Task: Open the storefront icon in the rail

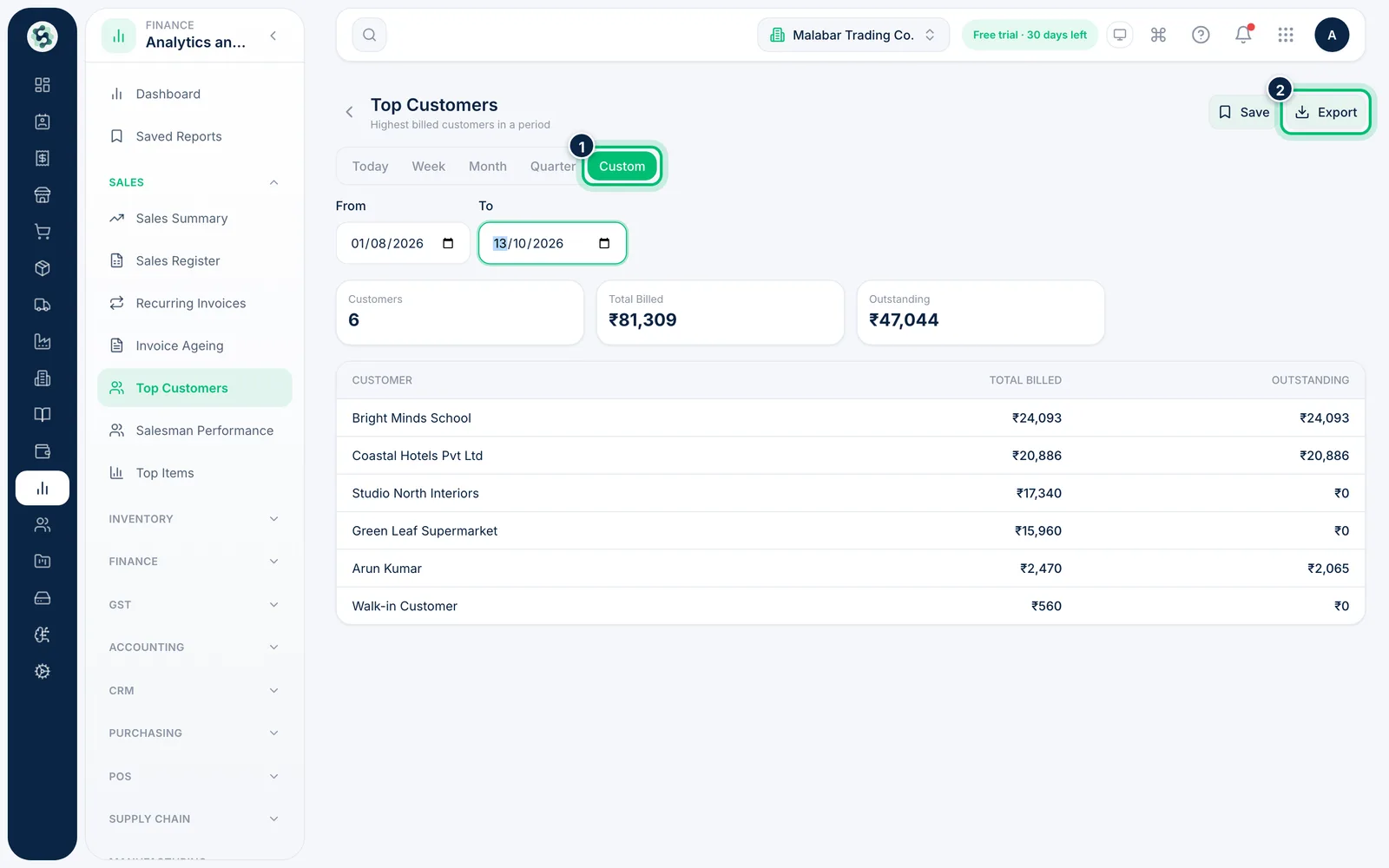Action: tap(42, 195)
